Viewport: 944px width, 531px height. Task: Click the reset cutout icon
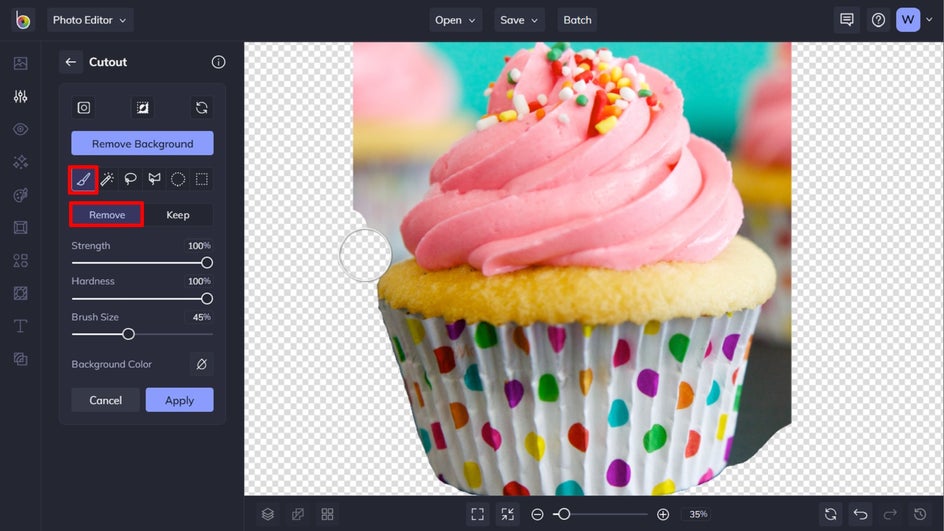pyautogui.click(x=202, y=108)
